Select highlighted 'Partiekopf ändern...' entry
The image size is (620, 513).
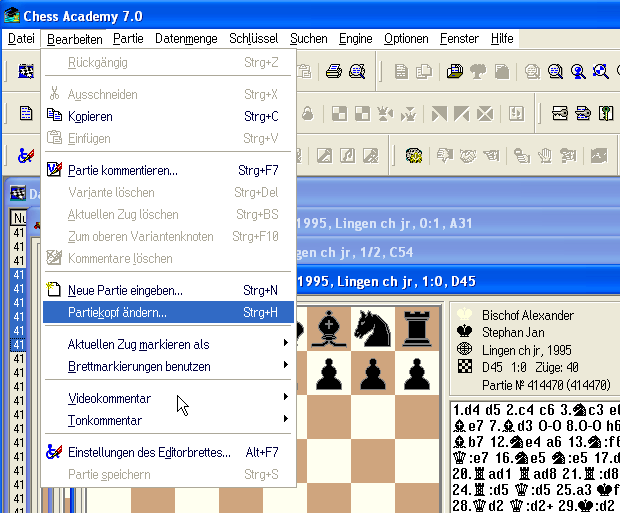(x=168, y=312)
